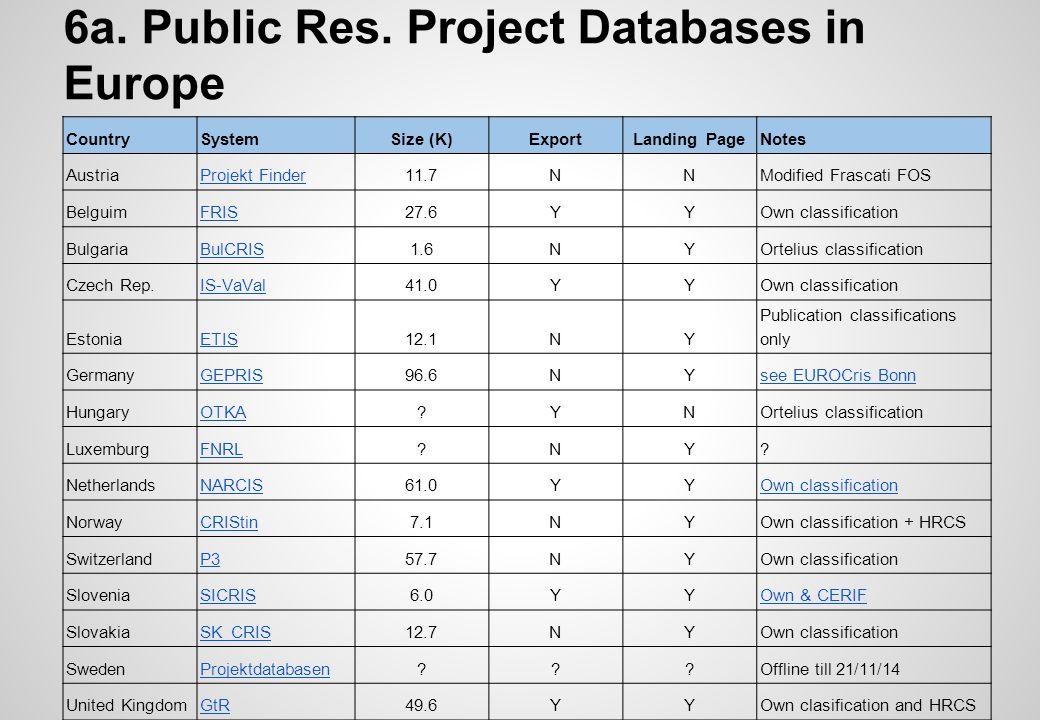Click the 96.6 size value

tap(421, 375)
